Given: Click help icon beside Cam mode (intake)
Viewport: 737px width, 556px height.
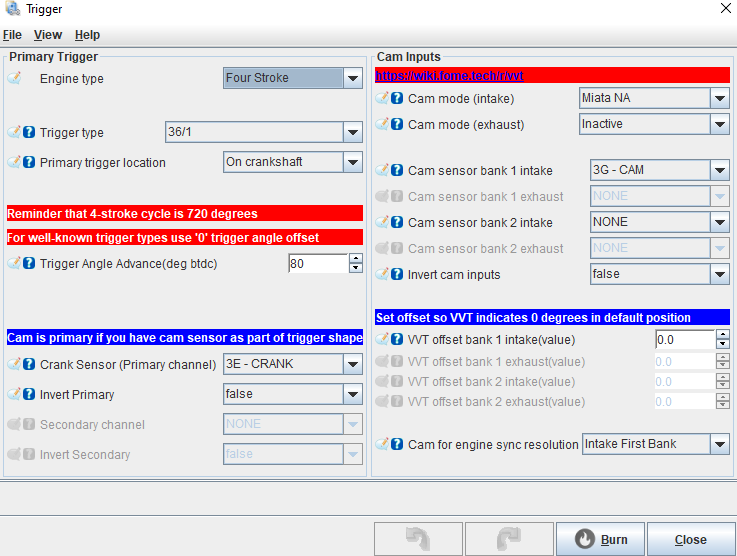Looking at the screenshot, I should click(x=397, y=98).
